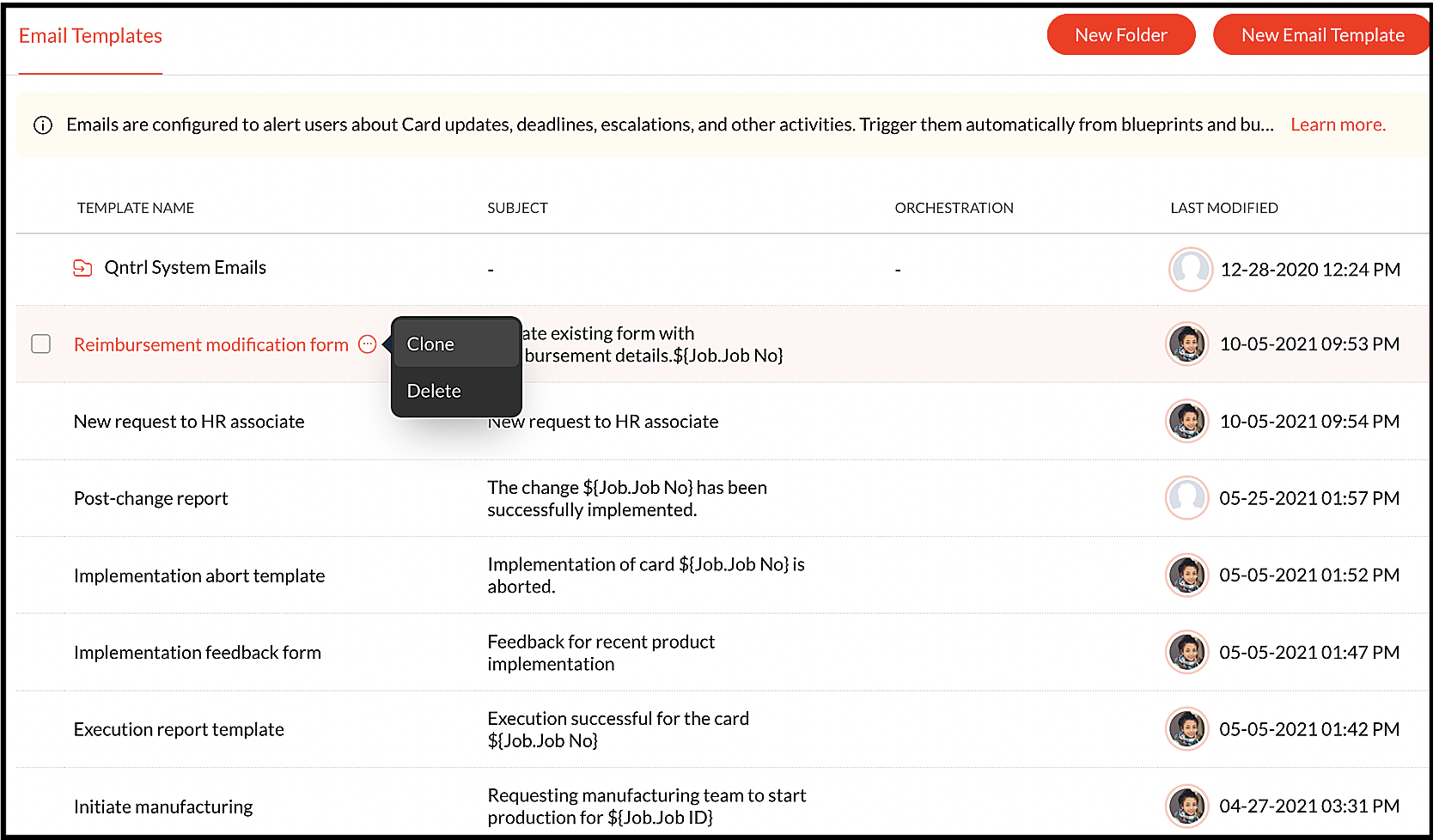The width and height of the screenshot is (1433, 840).
Task: Choose Delete from the context menu
Action: [434, 390]
